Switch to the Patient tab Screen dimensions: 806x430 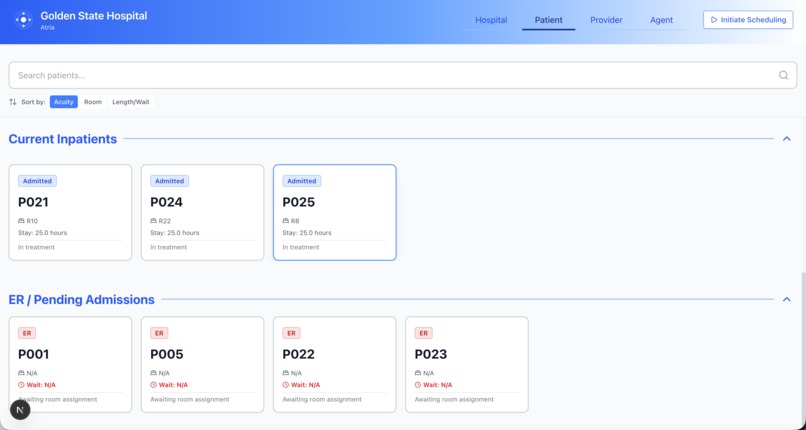(x=548, y=20)
